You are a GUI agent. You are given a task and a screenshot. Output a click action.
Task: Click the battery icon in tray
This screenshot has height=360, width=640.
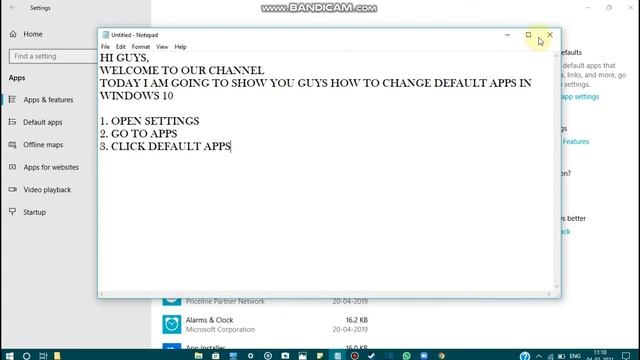[561, 356]
